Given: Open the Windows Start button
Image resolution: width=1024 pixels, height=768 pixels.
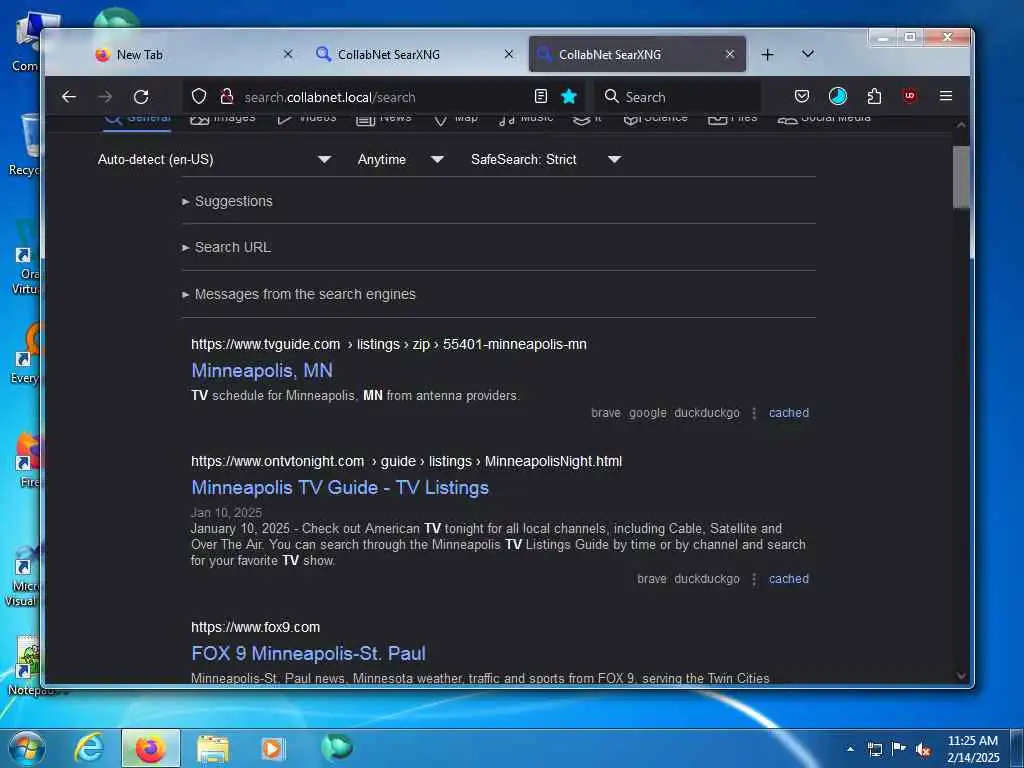Looking at the screenshot, I should click(26, 748).
